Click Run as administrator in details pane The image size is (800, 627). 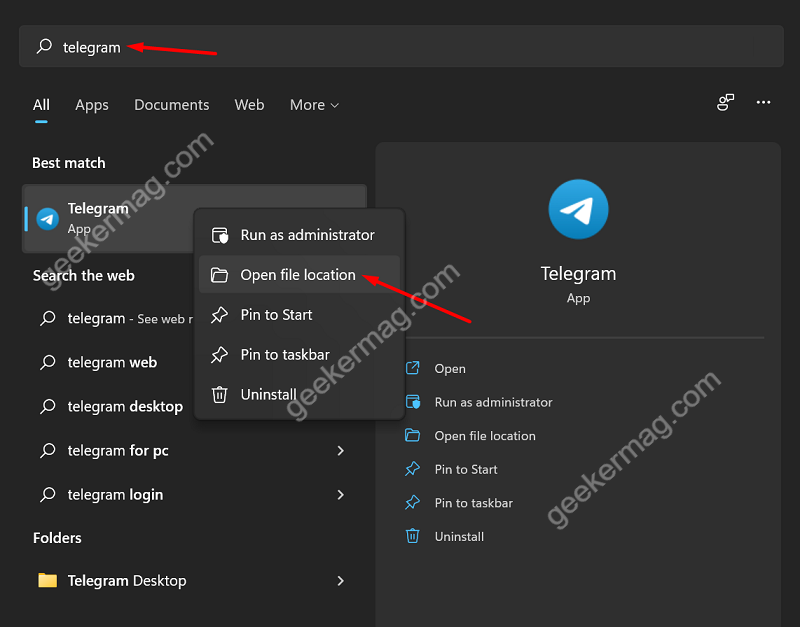tap(493, 402)
